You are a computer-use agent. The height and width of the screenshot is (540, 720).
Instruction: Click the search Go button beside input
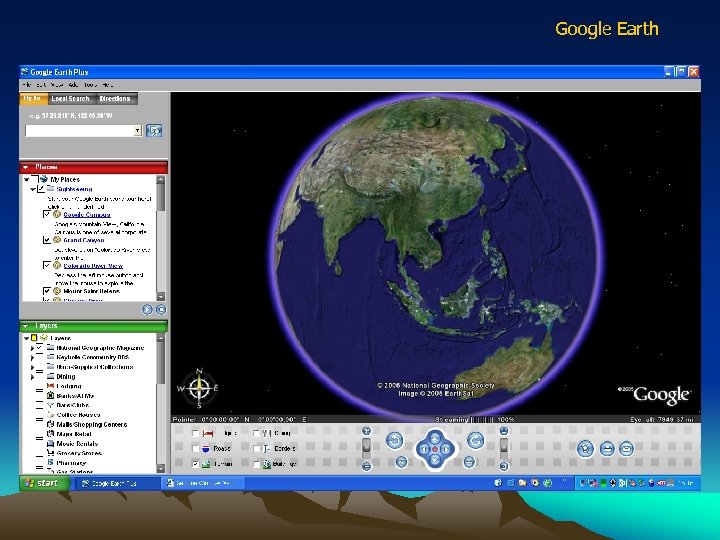[x=154, y=130]
